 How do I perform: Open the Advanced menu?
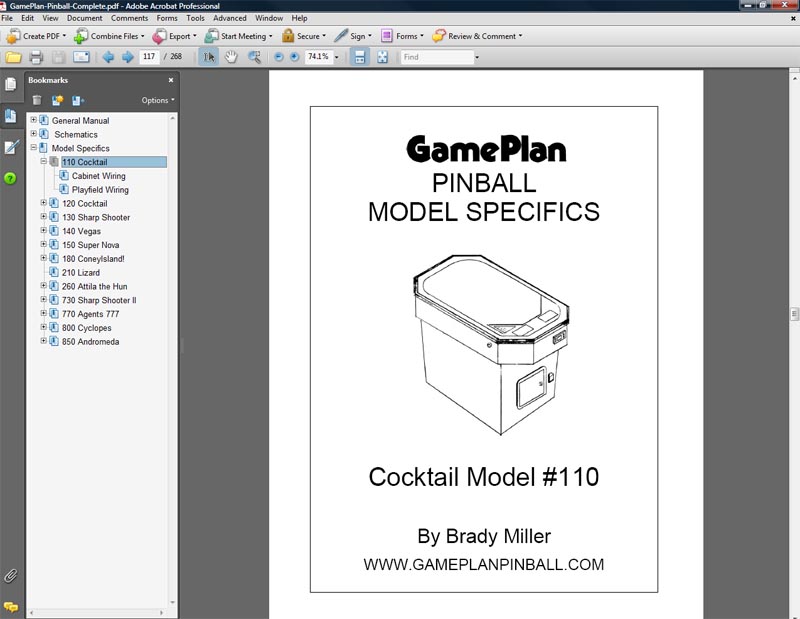click(x=230, y=18)
